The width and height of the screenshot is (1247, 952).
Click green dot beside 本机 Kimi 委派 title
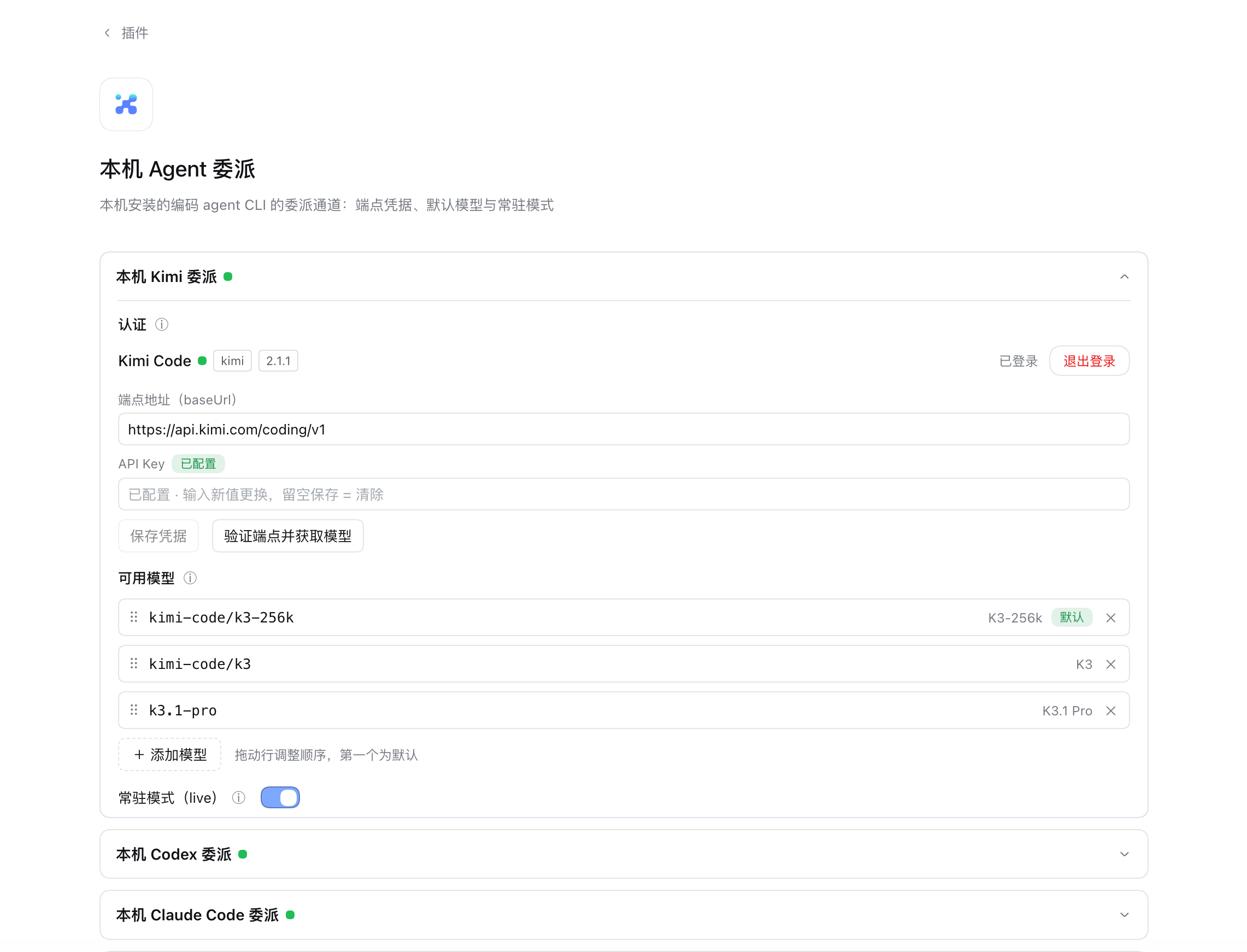(228, 277)
